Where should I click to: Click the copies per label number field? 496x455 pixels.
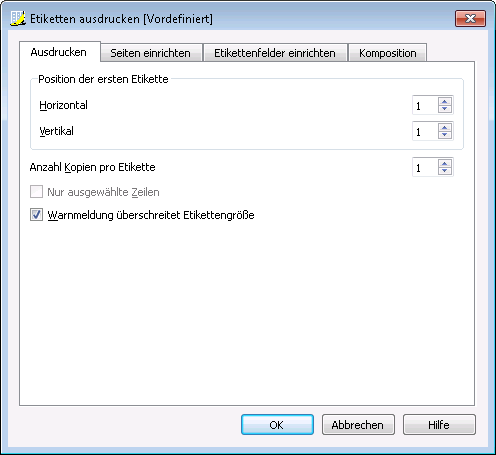point(425,167)
